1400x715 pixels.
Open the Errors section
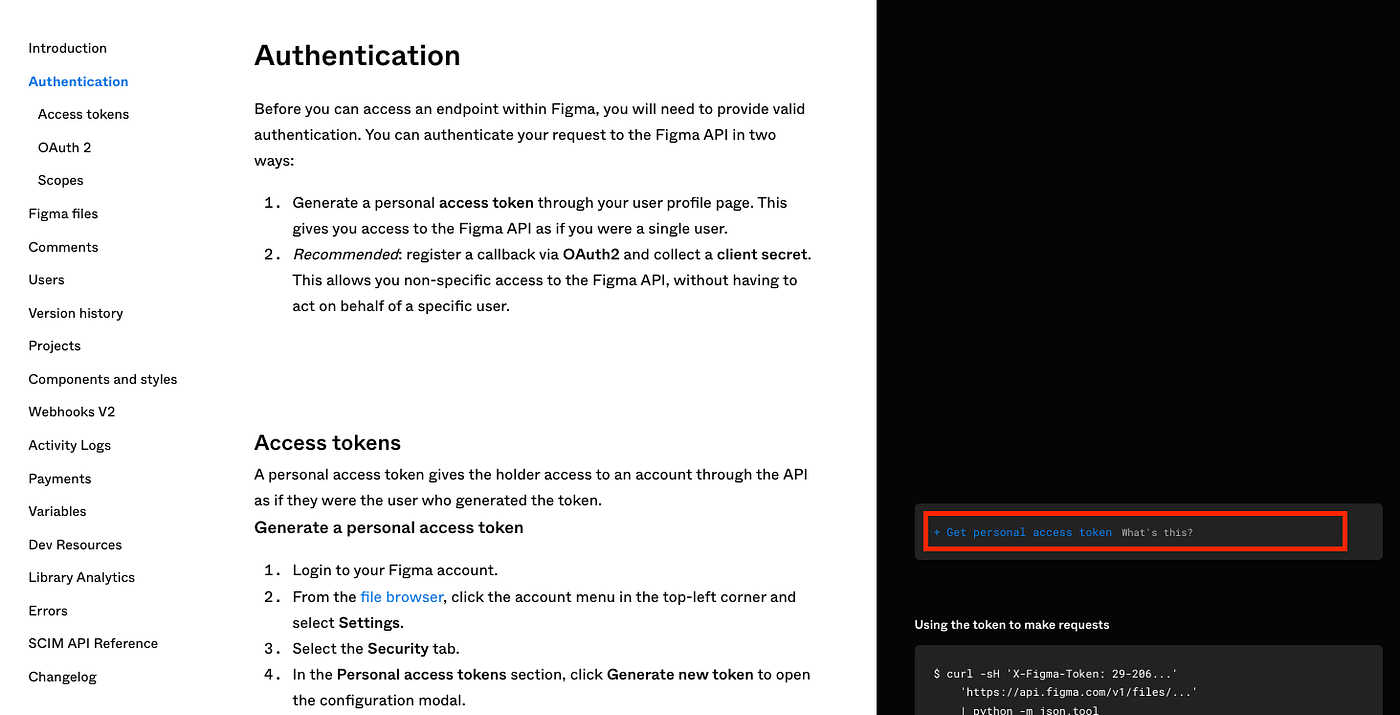48,610
